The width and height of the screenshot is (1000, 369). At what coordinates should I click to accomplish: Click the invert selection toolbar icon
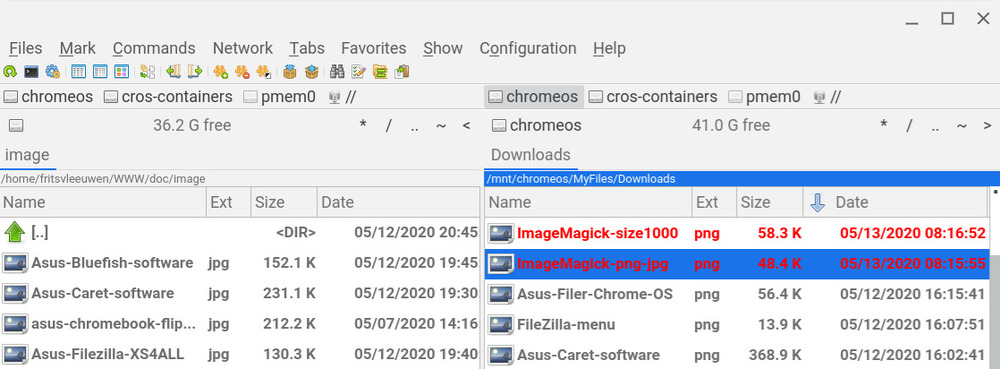[263, 71]
